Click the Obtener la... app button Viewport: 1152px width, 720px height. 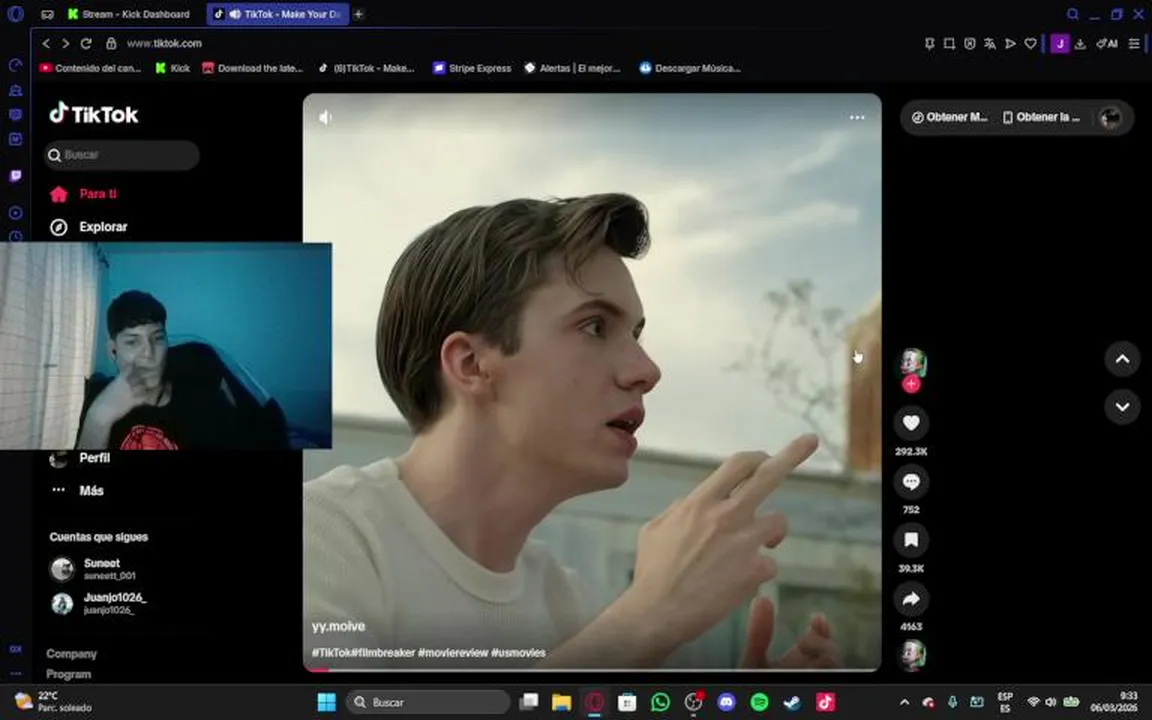(x=1041, y=117)
